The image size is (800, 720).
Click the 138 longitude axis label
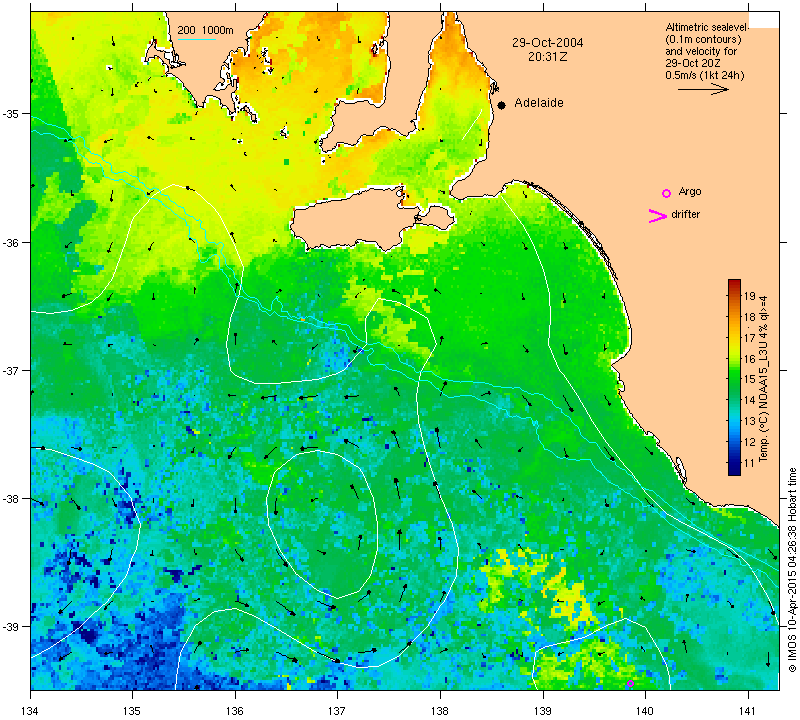click(x=440, y=710)
